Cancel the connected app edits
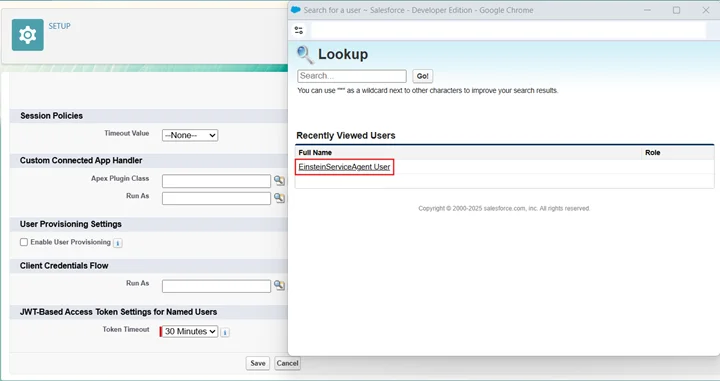This screenshot has width=720, height=381. [287, 363]
